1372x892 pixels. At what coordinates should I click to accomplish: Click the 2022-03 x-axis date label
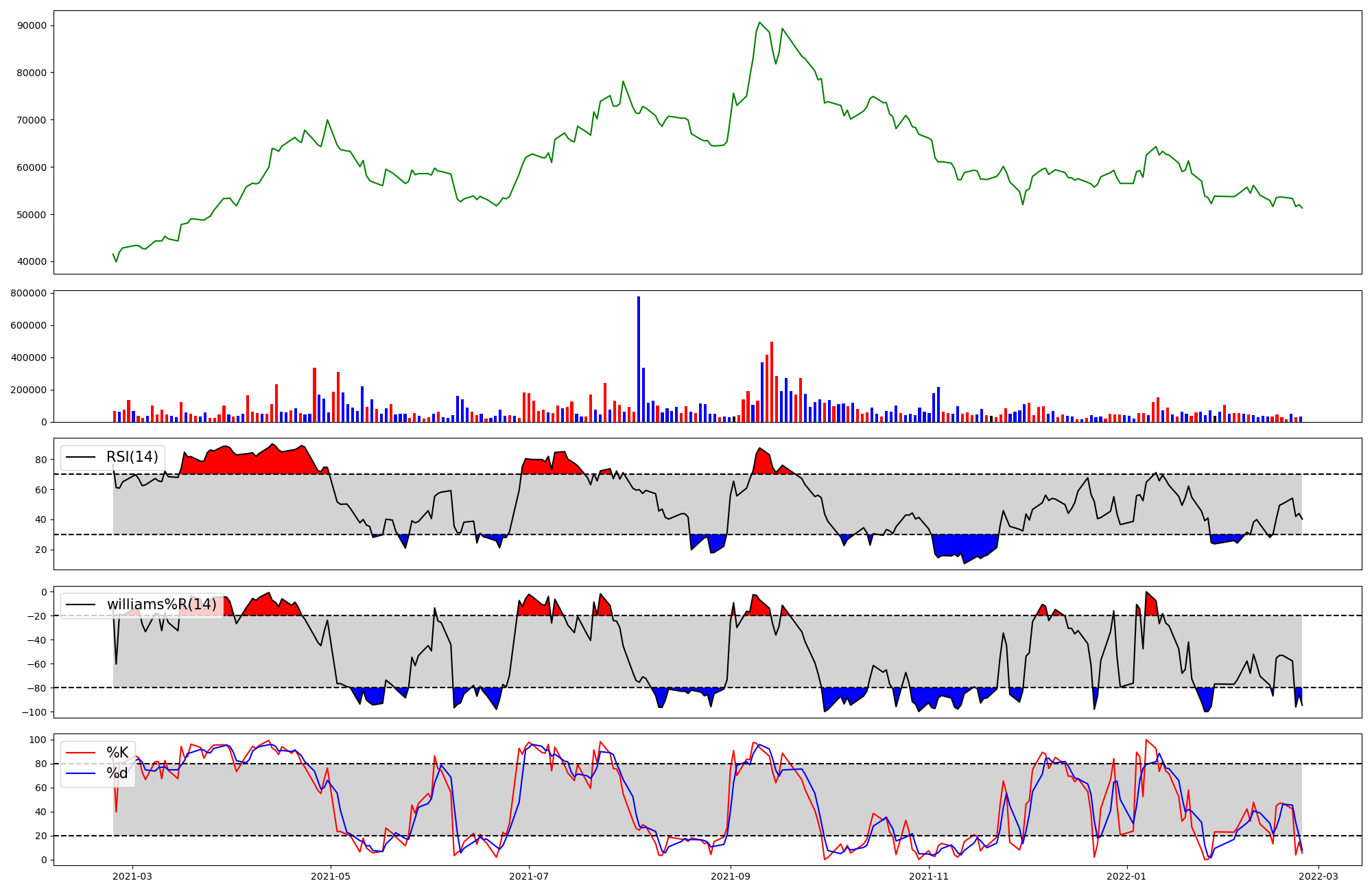tap(1318, 876)
